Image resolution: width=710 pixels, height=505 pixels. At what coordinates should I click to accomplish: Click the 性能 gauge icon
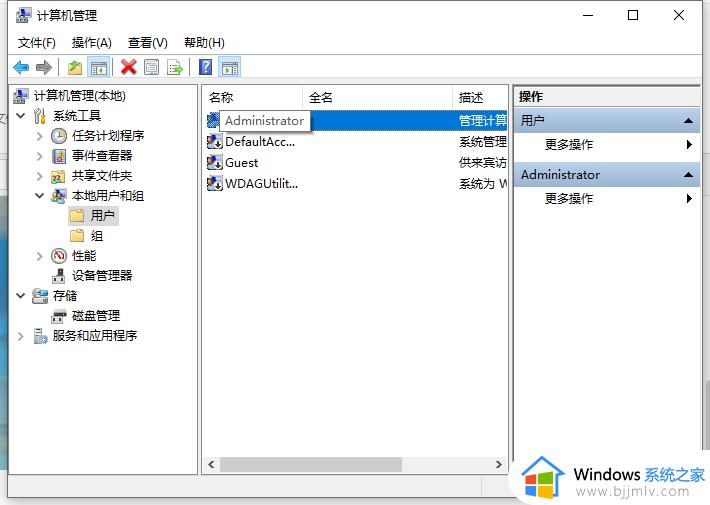[59, 256]
